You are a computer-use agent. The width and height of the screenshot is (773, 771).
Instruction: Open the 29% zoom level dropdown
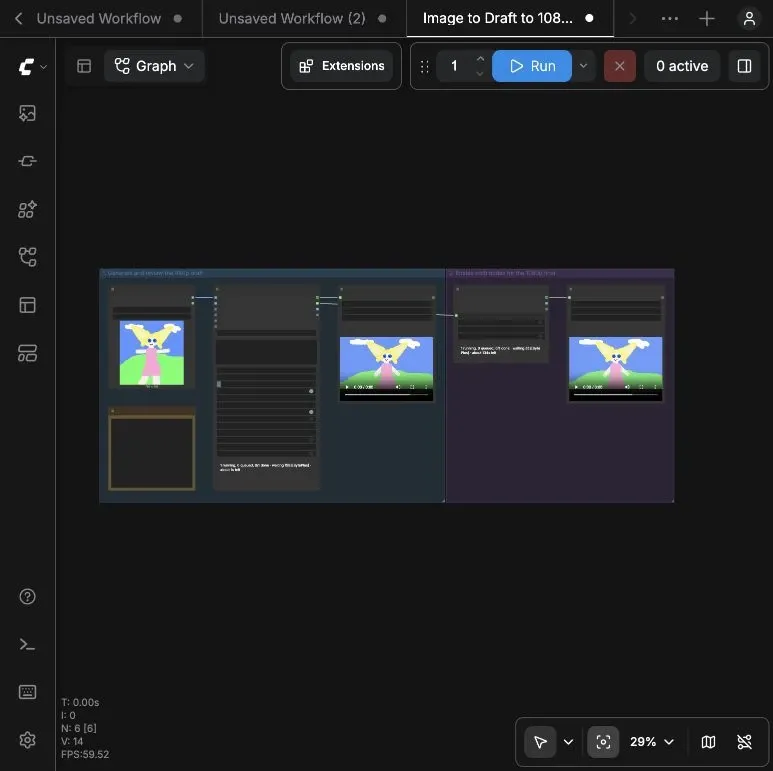pos(651,741)
